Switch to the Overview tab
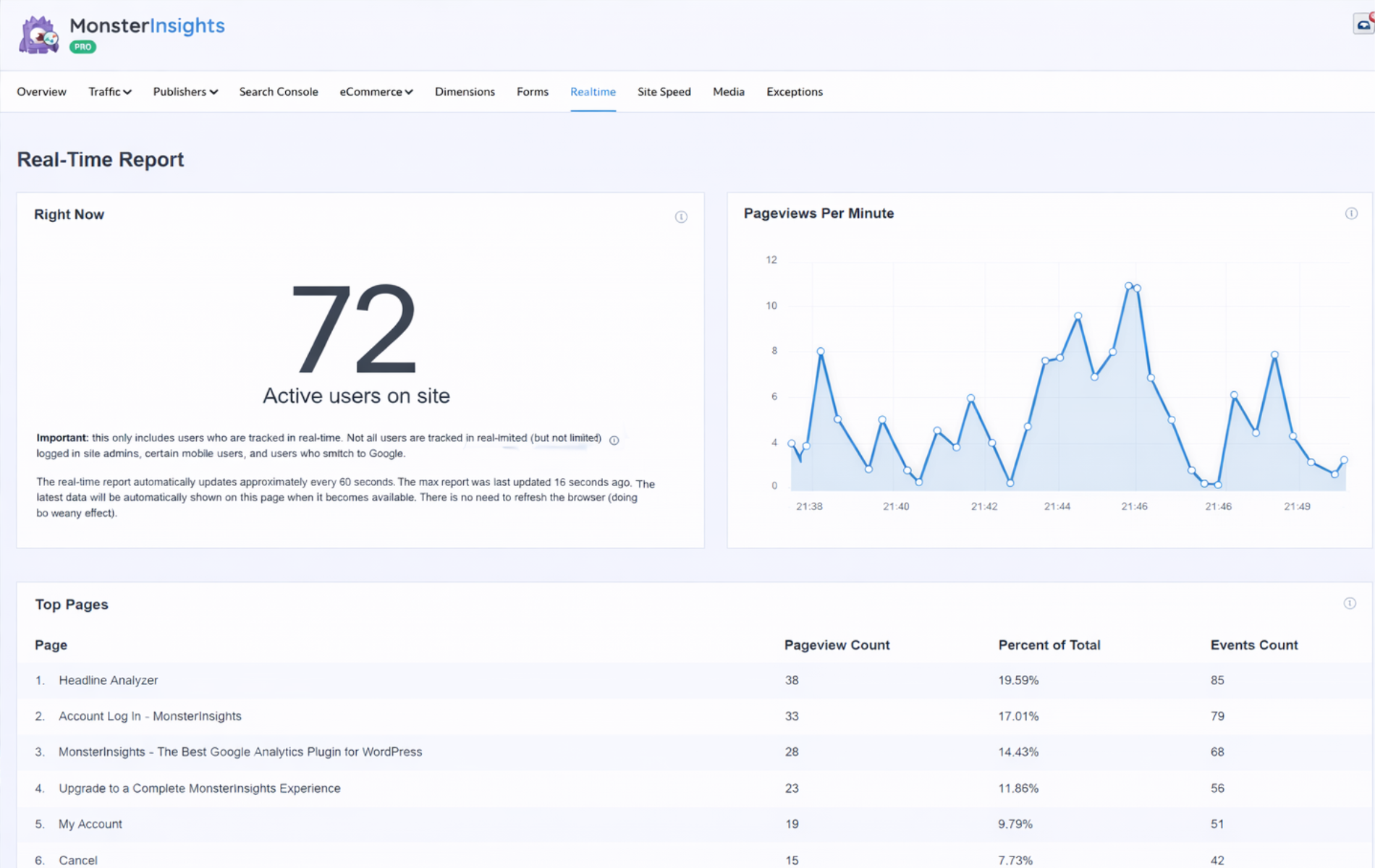 tap(41, 92)
